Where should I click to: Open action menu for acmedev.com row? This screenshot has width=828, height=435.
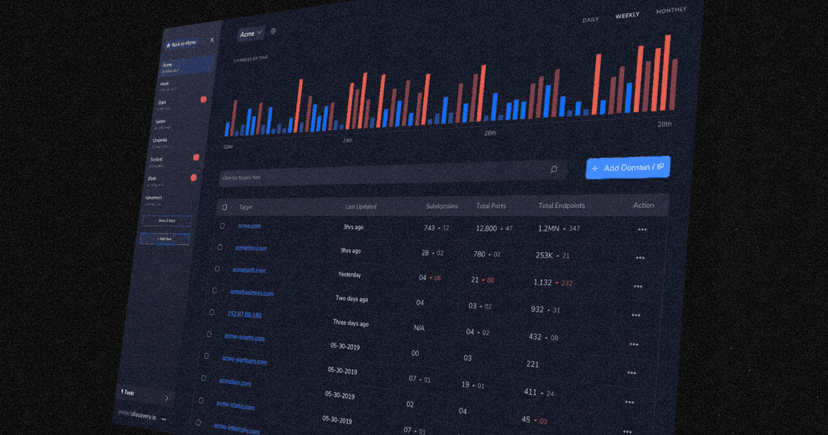(640, 258)
